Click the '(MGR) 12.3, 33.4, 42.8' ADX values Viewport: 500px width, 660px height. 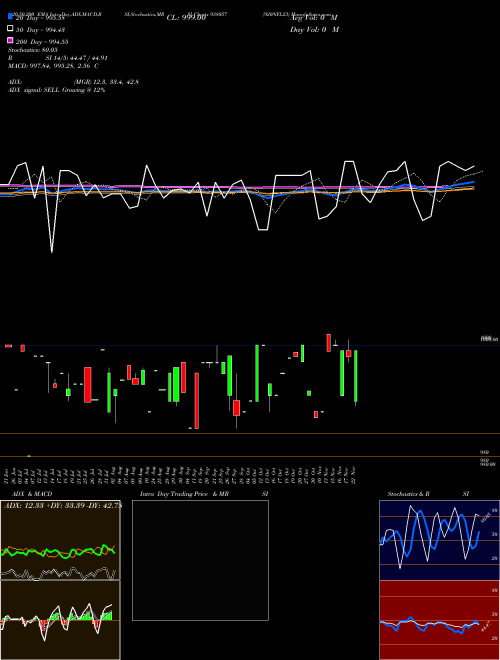106,82
